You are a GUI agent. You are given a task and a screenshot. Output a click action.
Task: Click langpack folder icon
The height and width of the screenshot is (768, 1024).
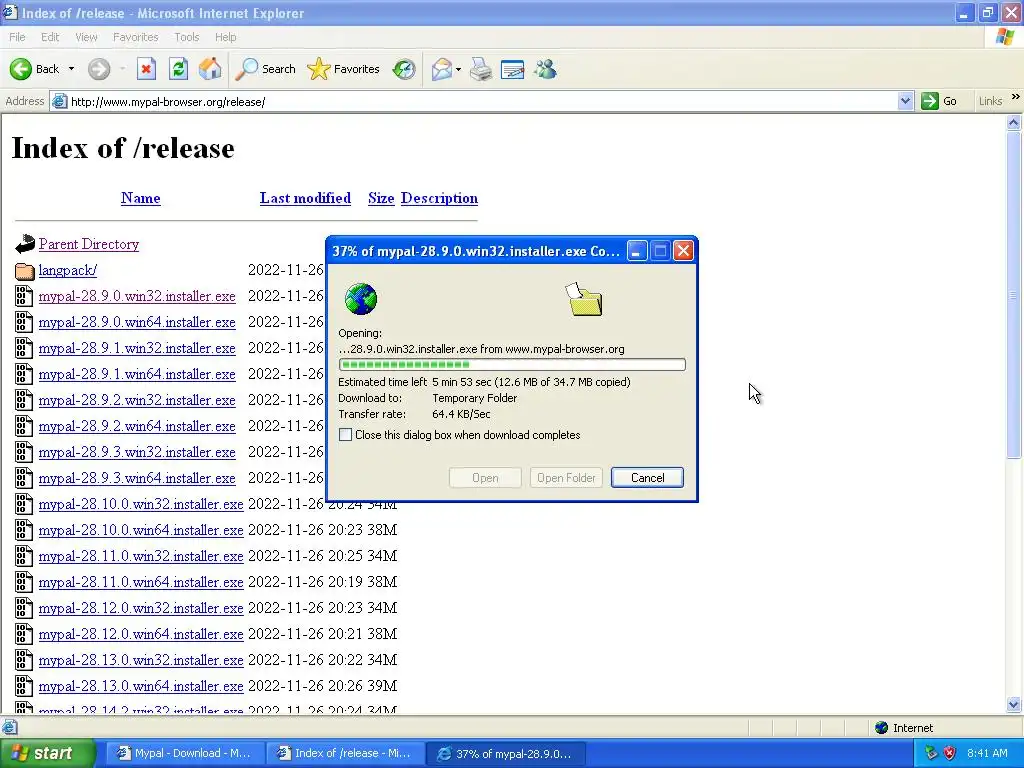[25, 270]
